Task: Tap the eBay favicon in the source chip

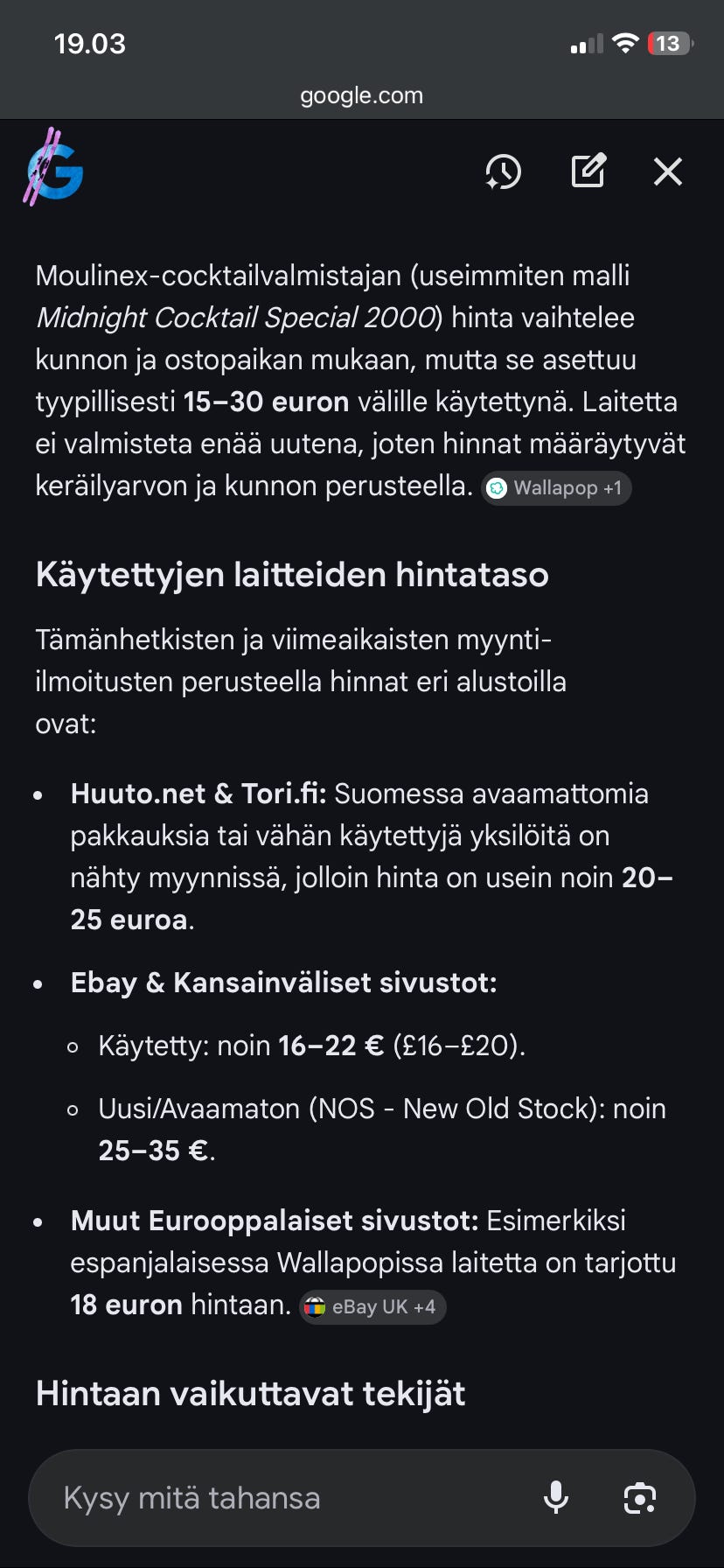Action: [x=317, y=1306]
